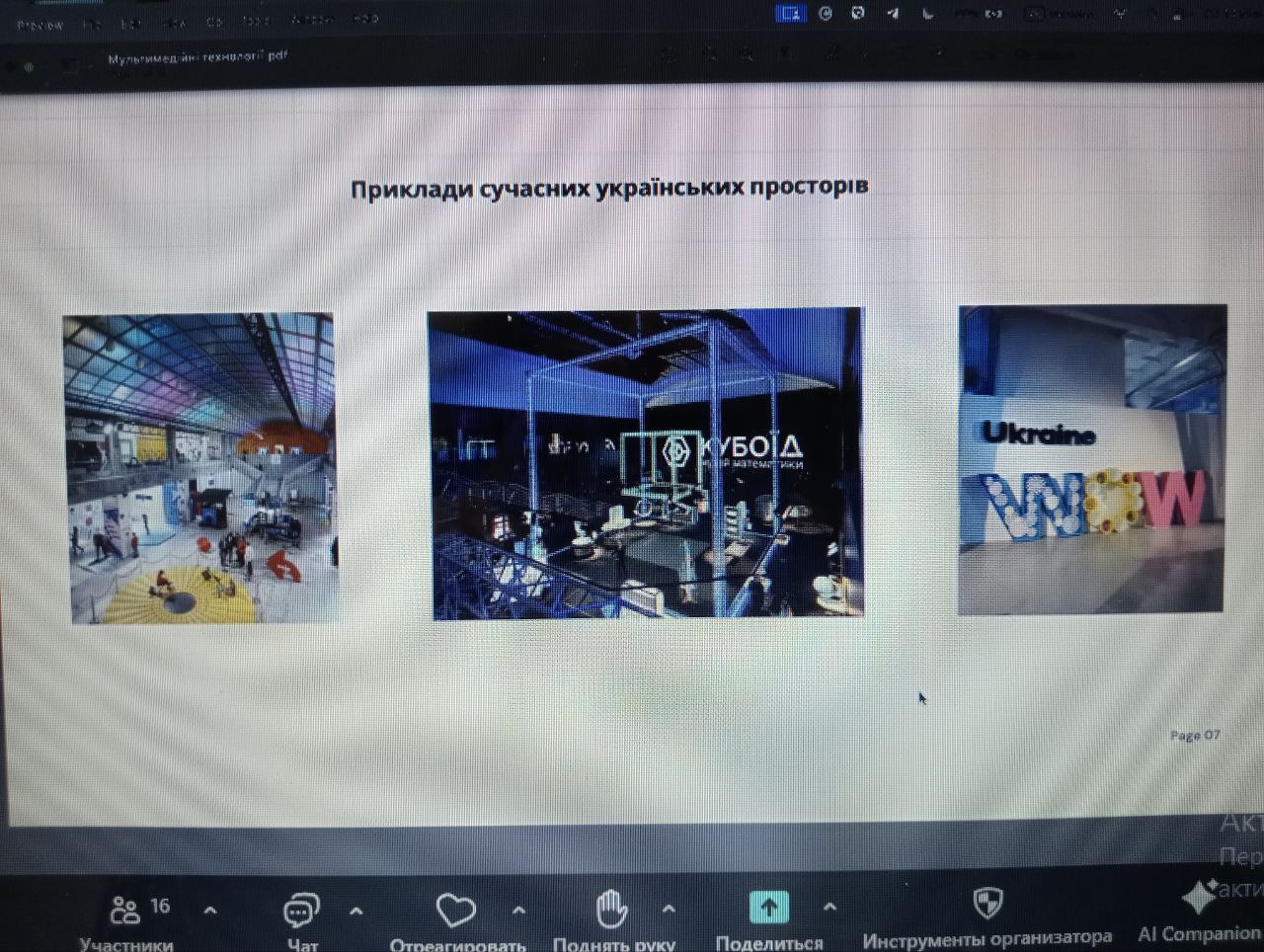
Task: Expand the arrow next to Поделиться
Action: [829, 907]
